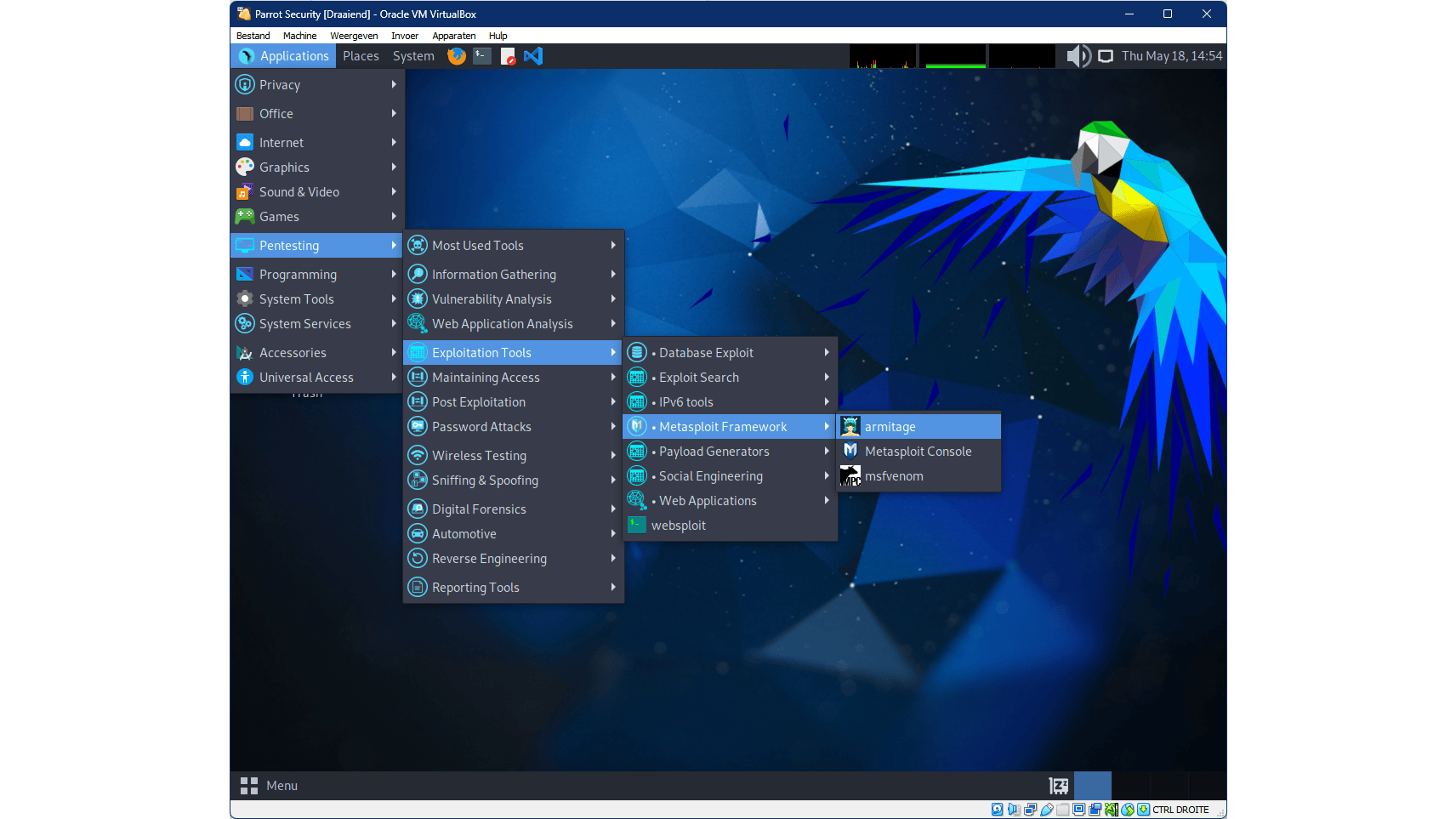Open the terminal icon in top panel
The height and width of the screenshot is (819, 1456).
(482, 56)
